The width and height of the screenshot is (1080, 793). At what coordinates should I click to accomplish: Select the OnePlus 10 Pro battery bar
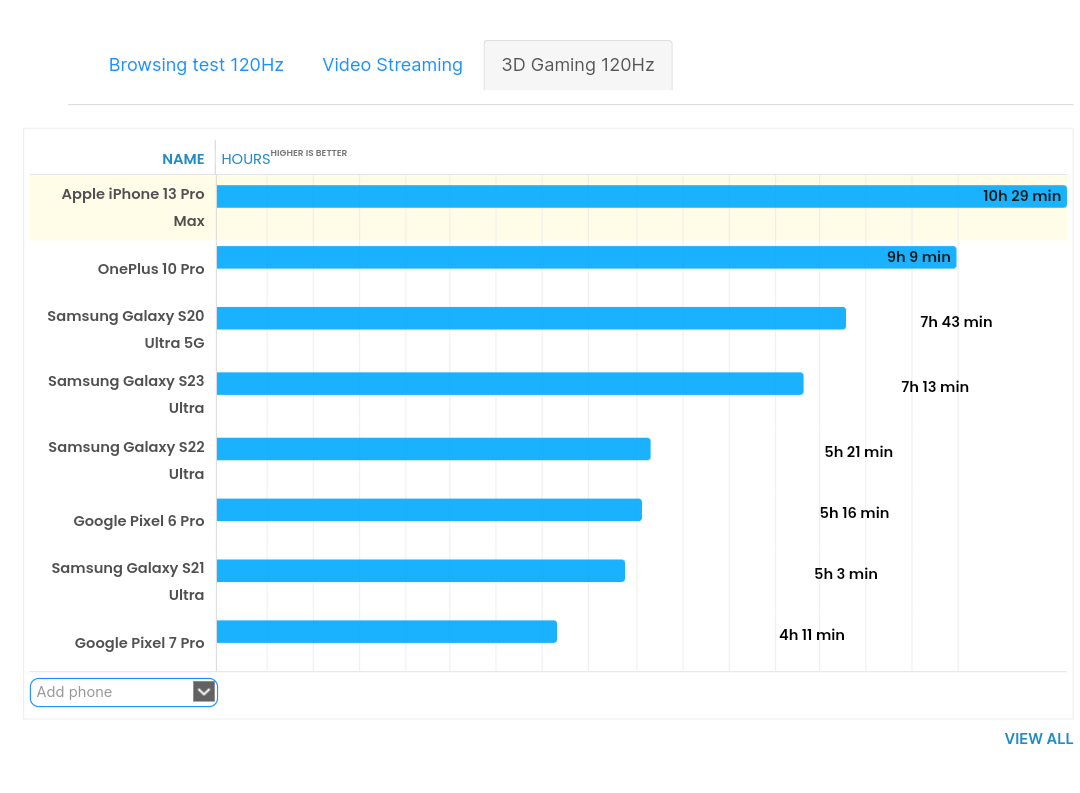[586, 257]
